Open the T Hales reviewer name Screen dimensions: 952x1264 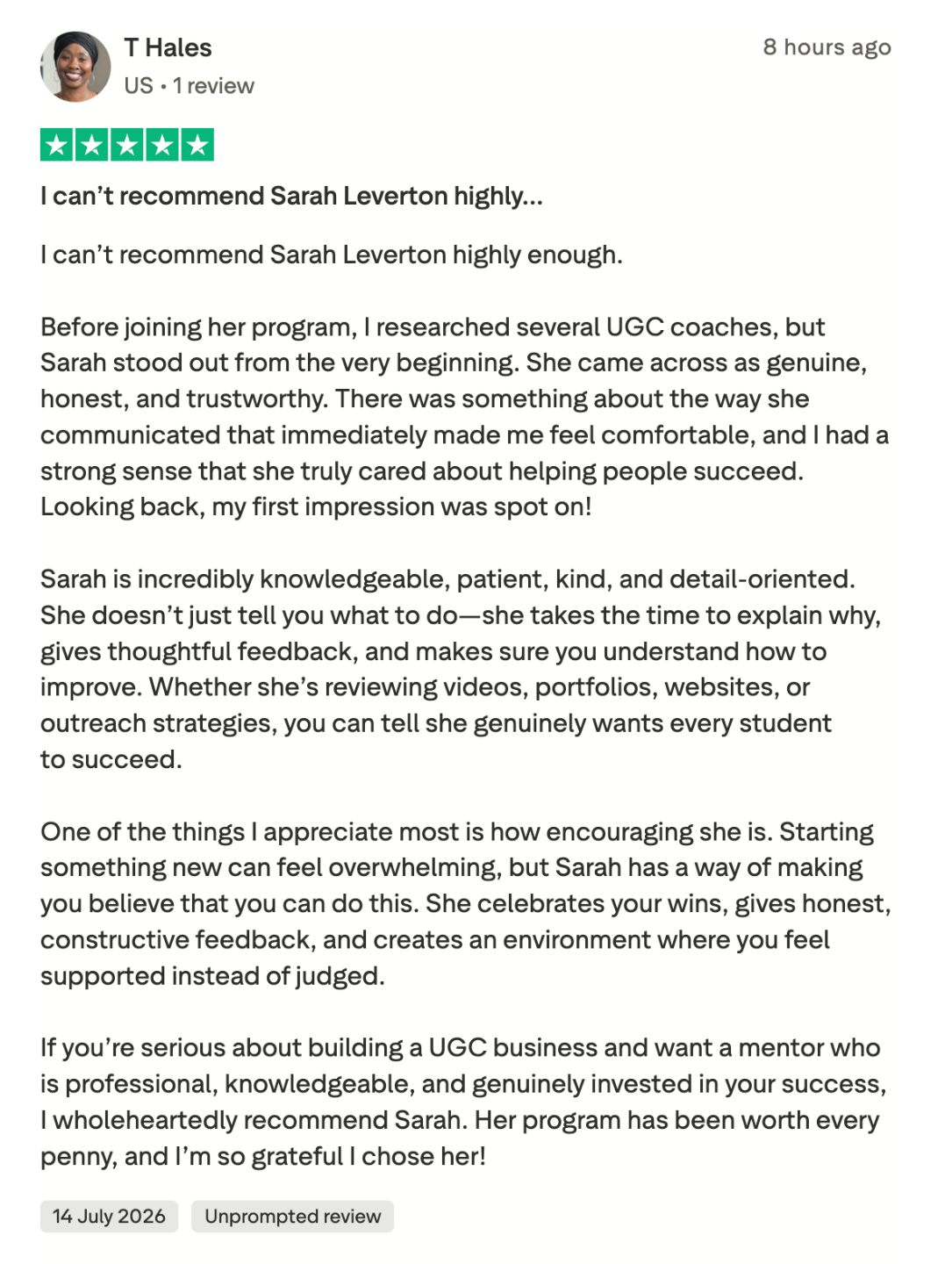tap(168, 47)
